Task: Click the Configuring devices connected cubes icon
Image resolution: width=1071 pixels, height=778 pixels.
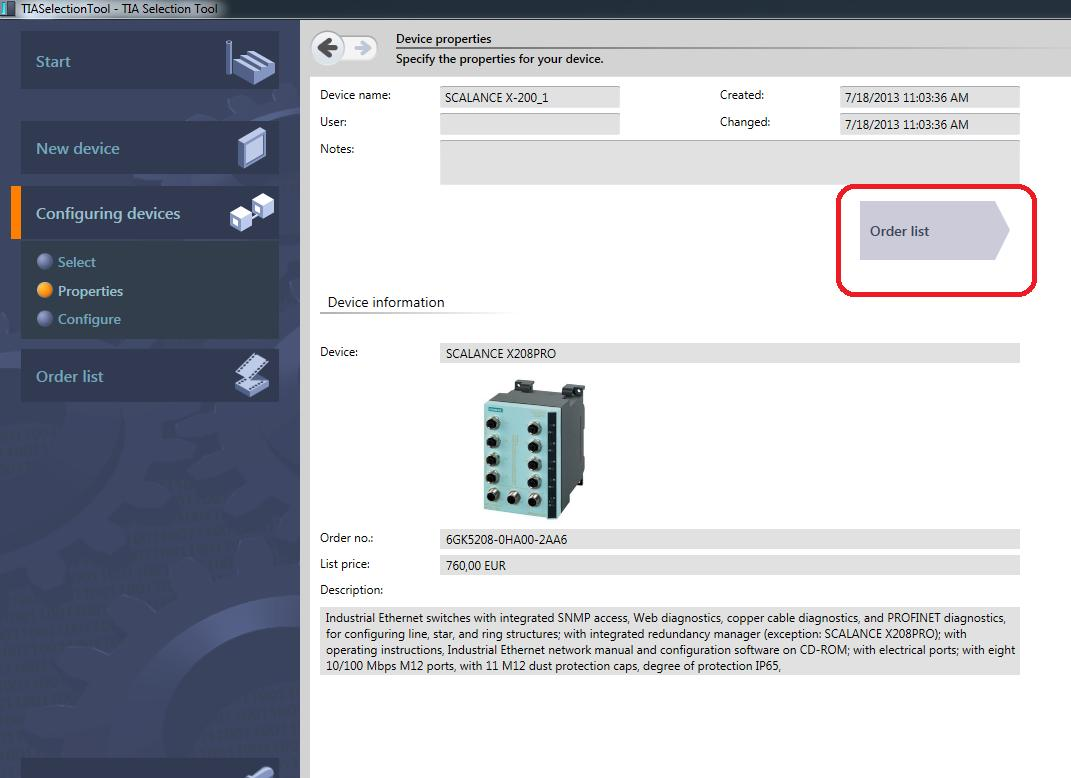Action: click(x=251, y=212)
